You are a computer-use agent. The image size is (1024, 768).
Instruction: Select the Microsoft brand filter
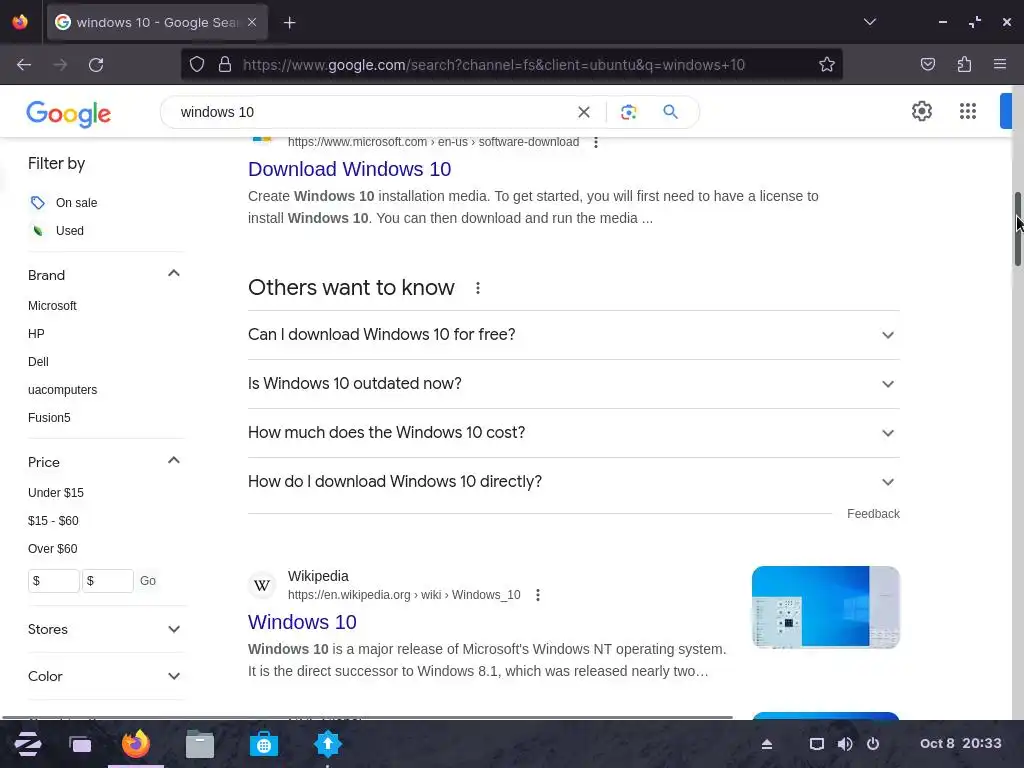point(52,306)
